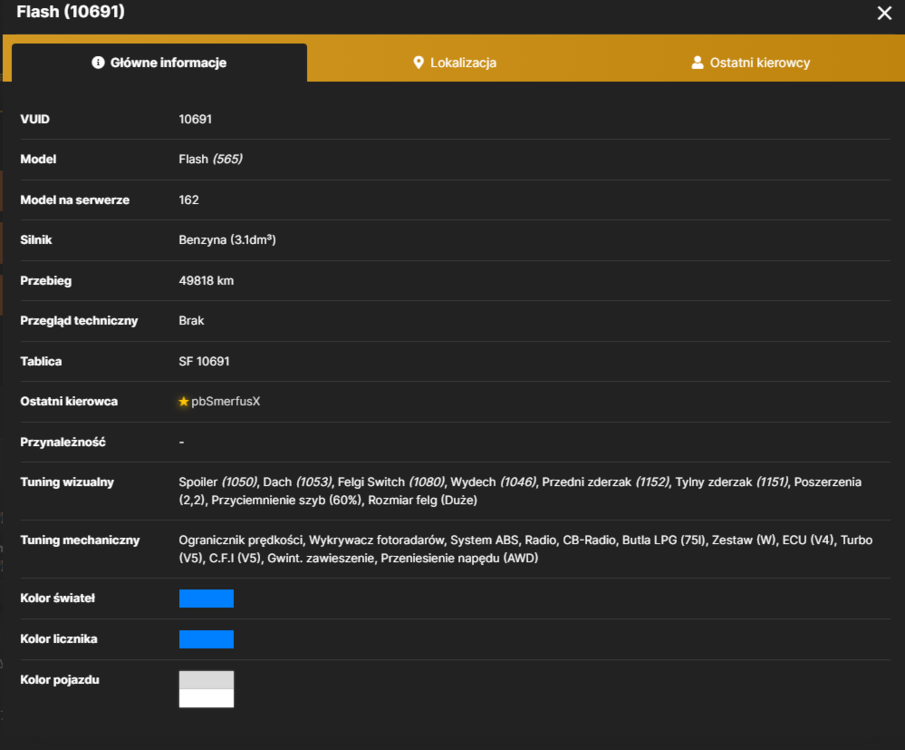Click the plate value SF 10691

204,361
